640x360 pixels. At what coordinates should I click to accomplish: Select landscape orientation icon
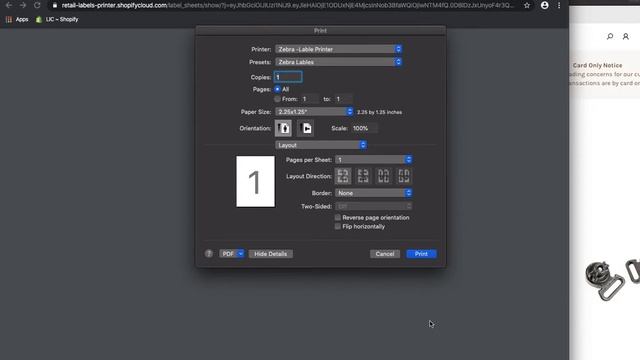pos(306,128)
